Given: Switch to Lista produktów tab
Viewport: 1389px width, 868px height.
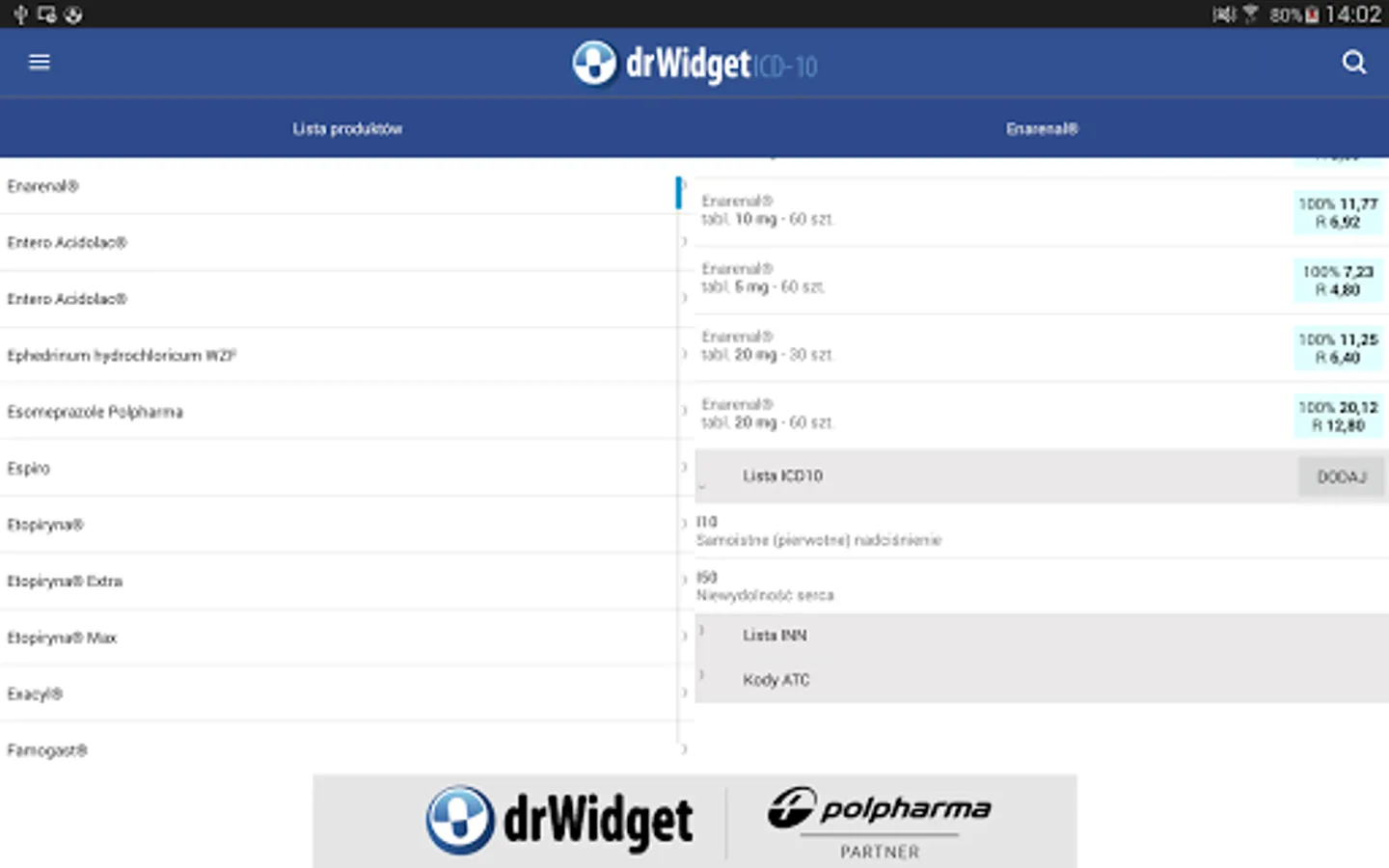Looking at the screenshot, I should pyautogui.click(x=347, y=128).
